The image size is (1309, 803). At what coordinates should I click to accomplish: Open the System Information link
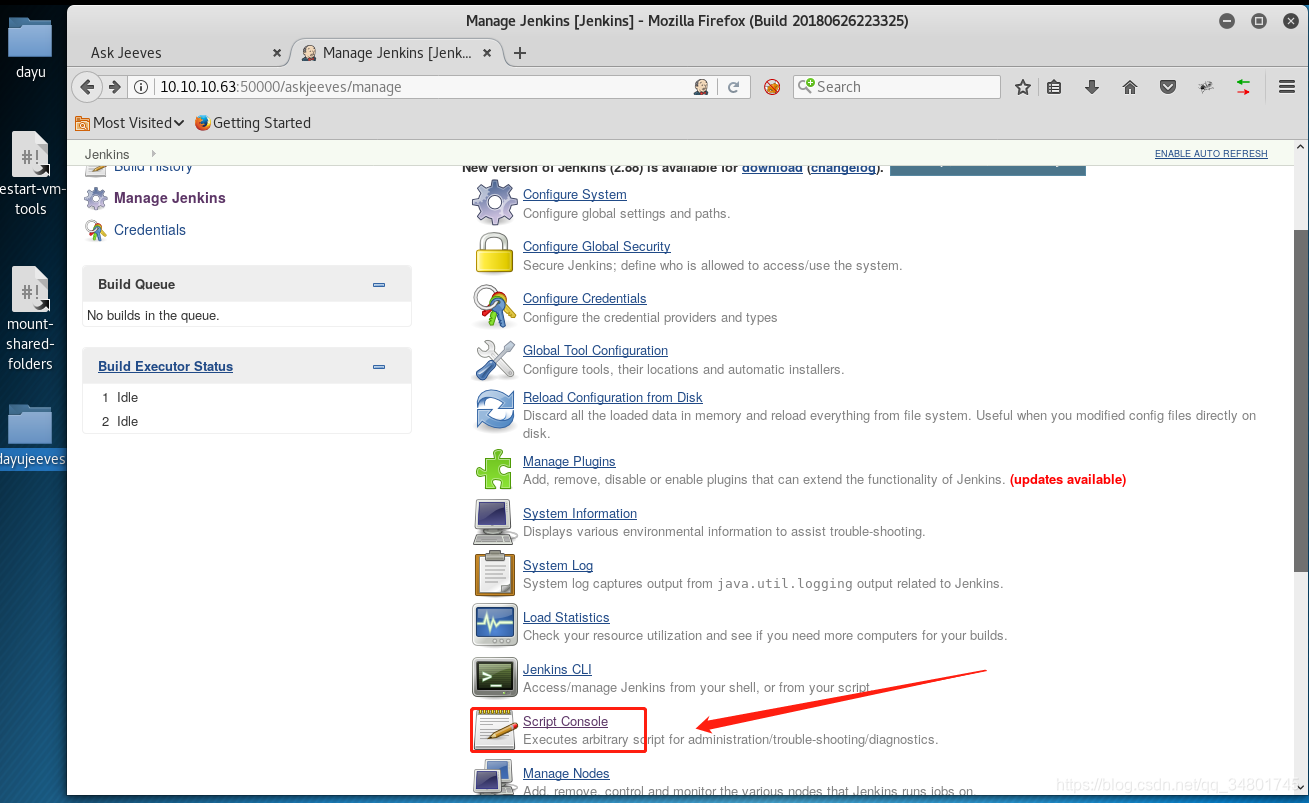pyautogui.click(x=580, y=514)
